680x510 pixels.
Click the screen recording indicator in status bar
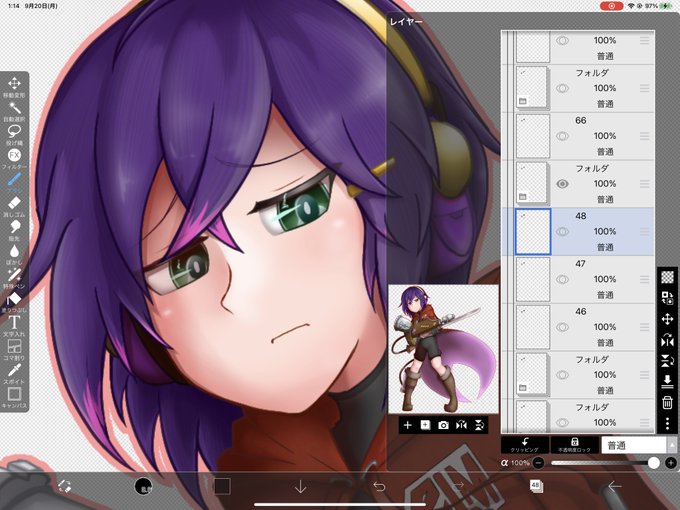pos(611,6)
